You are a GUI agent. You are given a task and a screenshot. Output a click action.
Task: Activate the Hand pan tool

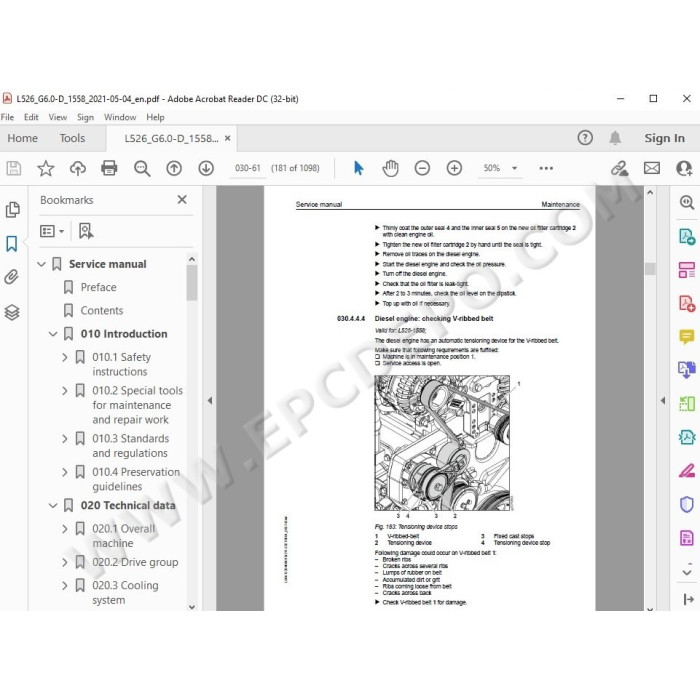(x=390, y=168)
